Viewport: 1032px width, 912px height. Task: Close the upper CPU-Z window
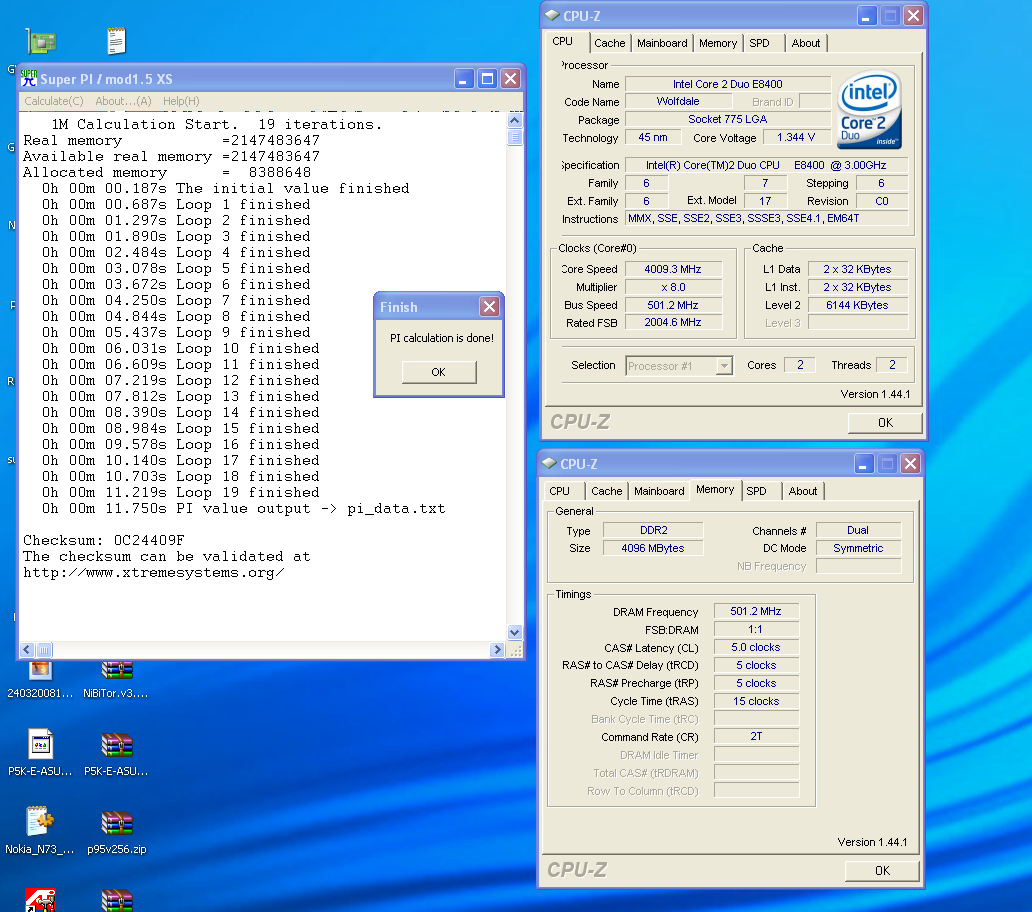pyautogui.click(x=913, y=15)
